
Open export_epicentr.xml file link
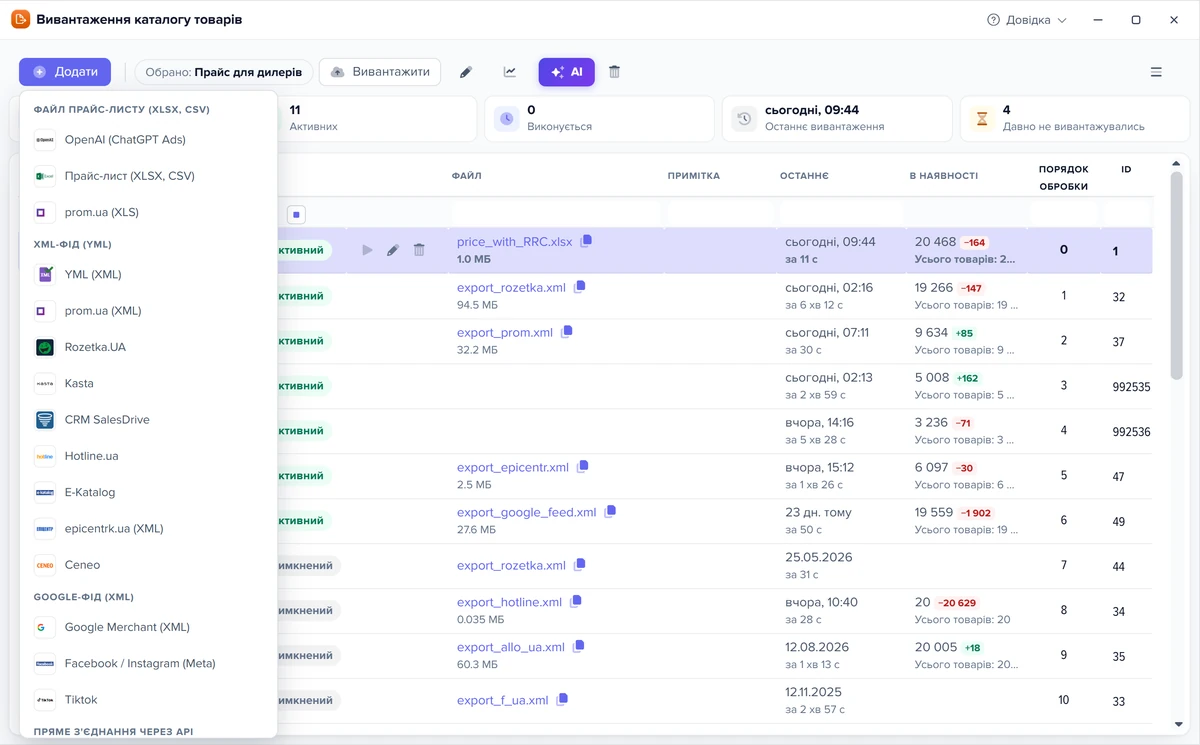coord(513,468)
